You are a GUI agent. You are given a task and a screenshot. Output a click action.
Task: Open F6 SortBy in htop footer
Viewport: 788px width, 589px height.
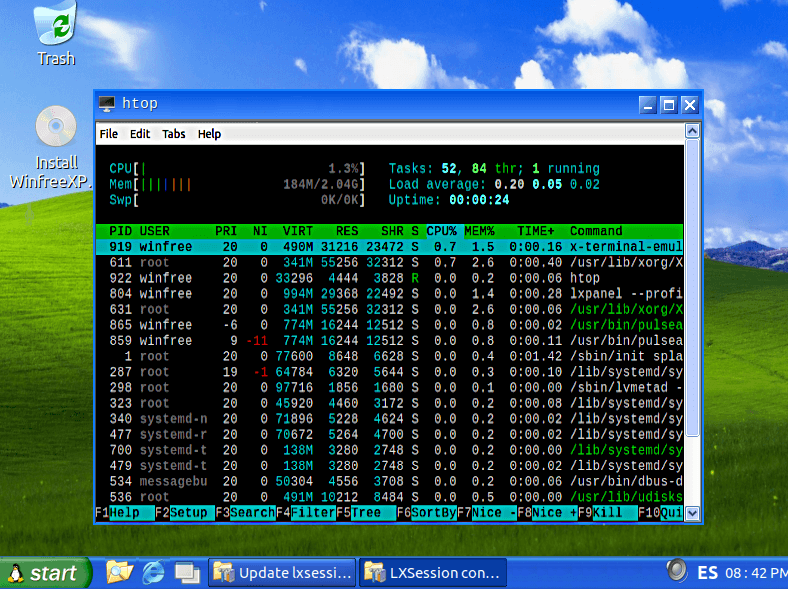427,513
